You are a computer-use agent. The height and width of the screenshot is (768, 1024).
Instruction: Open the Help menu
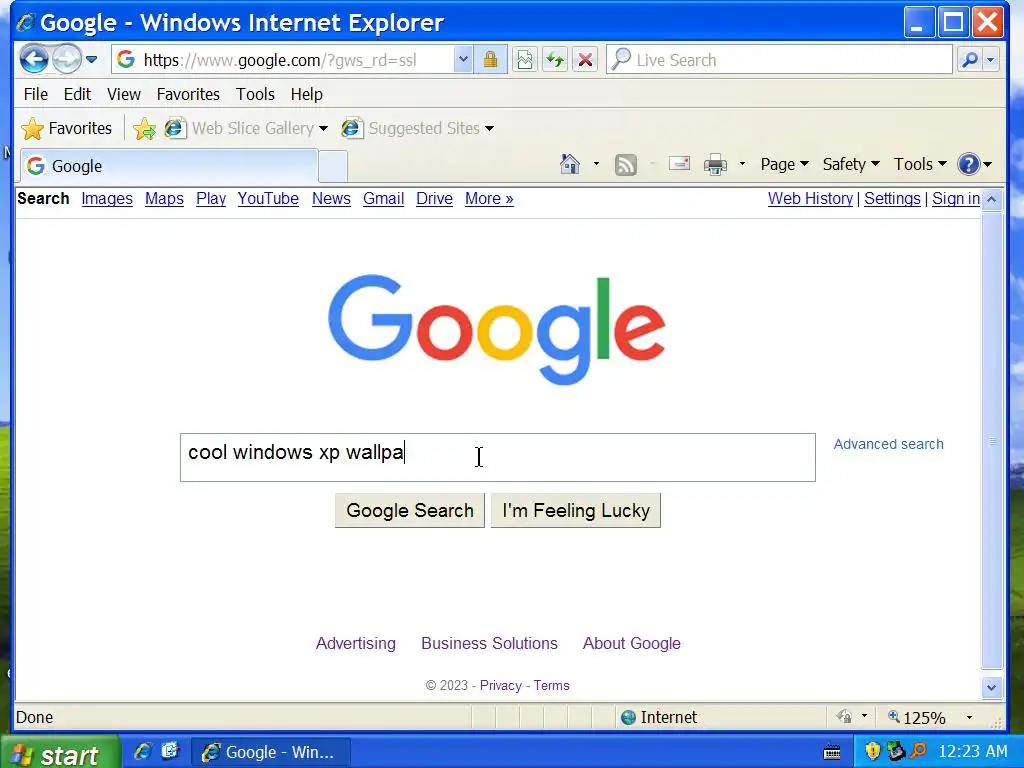pyautogui.click(x=307, y=94)
